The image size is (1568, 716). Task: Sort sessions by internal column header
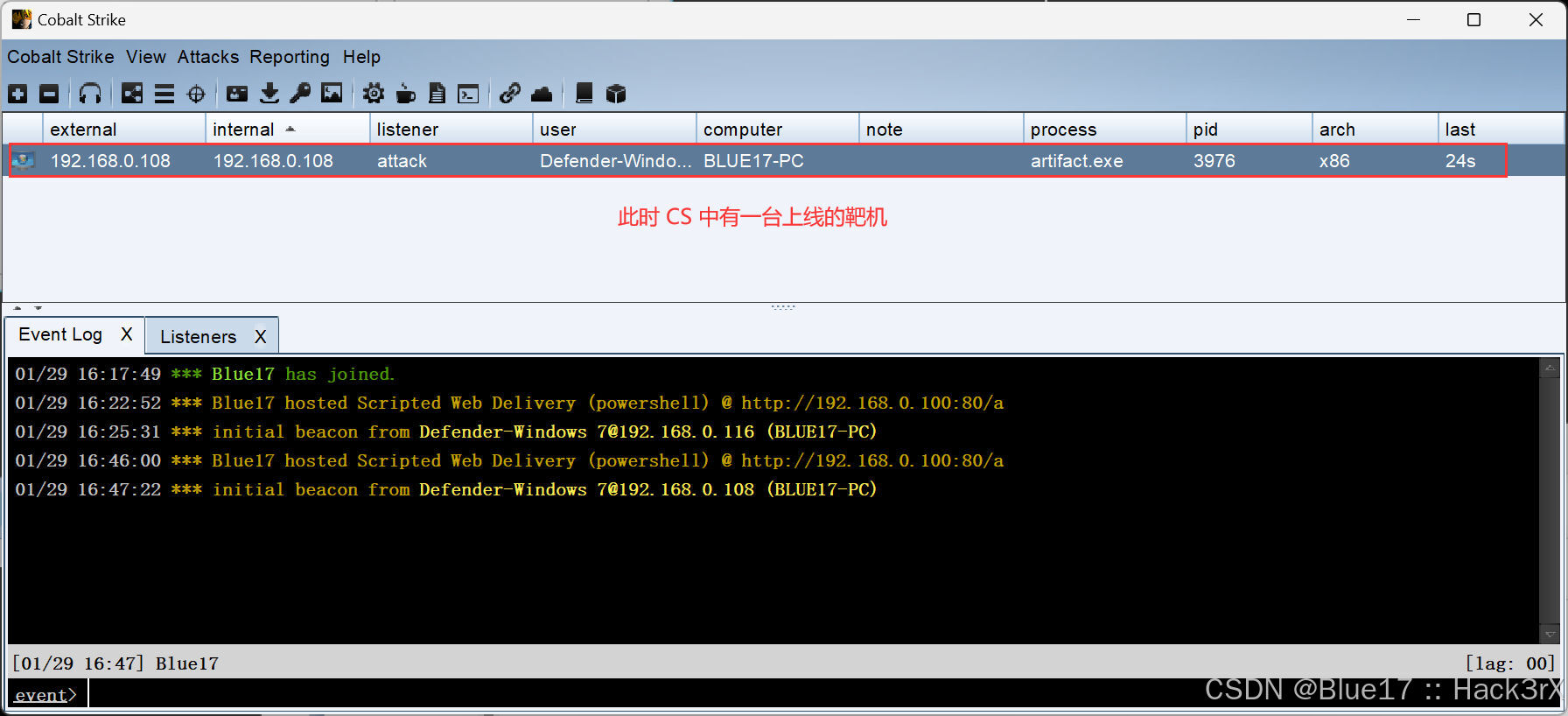click(x=288, y=130)
